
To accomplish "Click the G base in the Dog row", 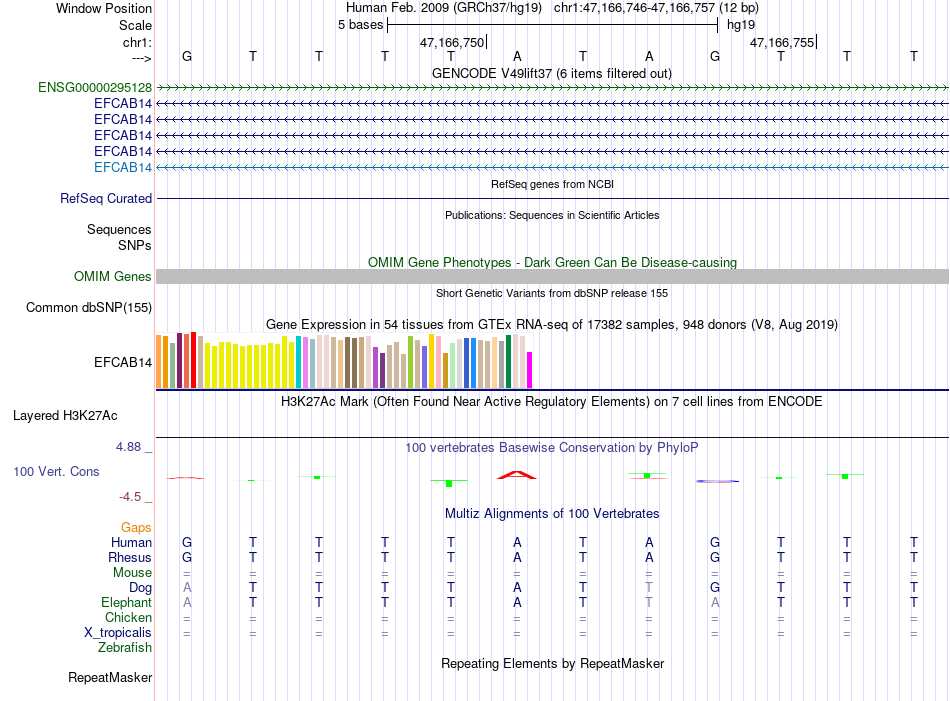I will point(715,587).
